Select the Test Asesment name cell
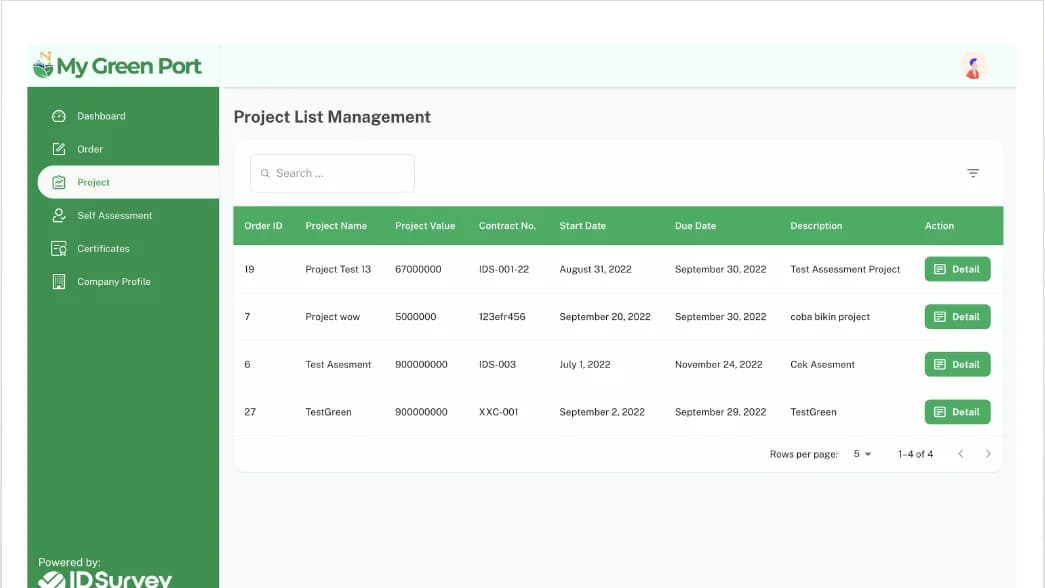 338,365
